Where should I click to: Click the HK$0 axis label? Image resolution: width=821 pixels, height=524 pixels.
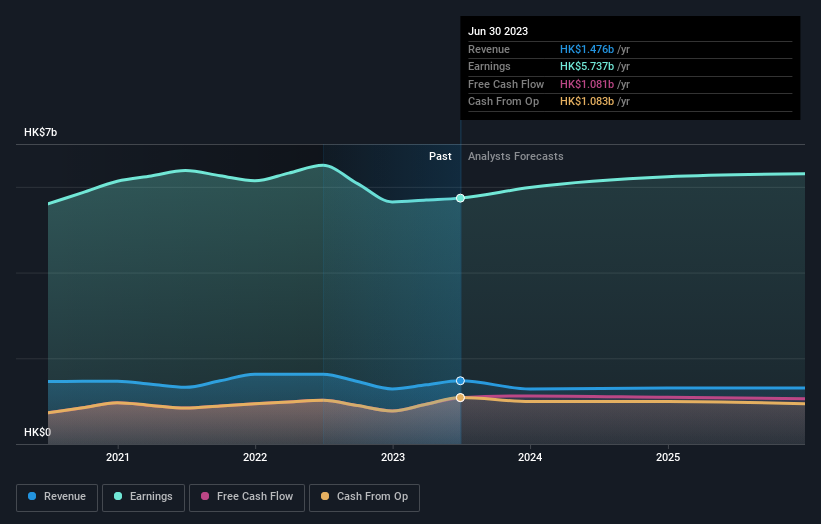(37, 432)
